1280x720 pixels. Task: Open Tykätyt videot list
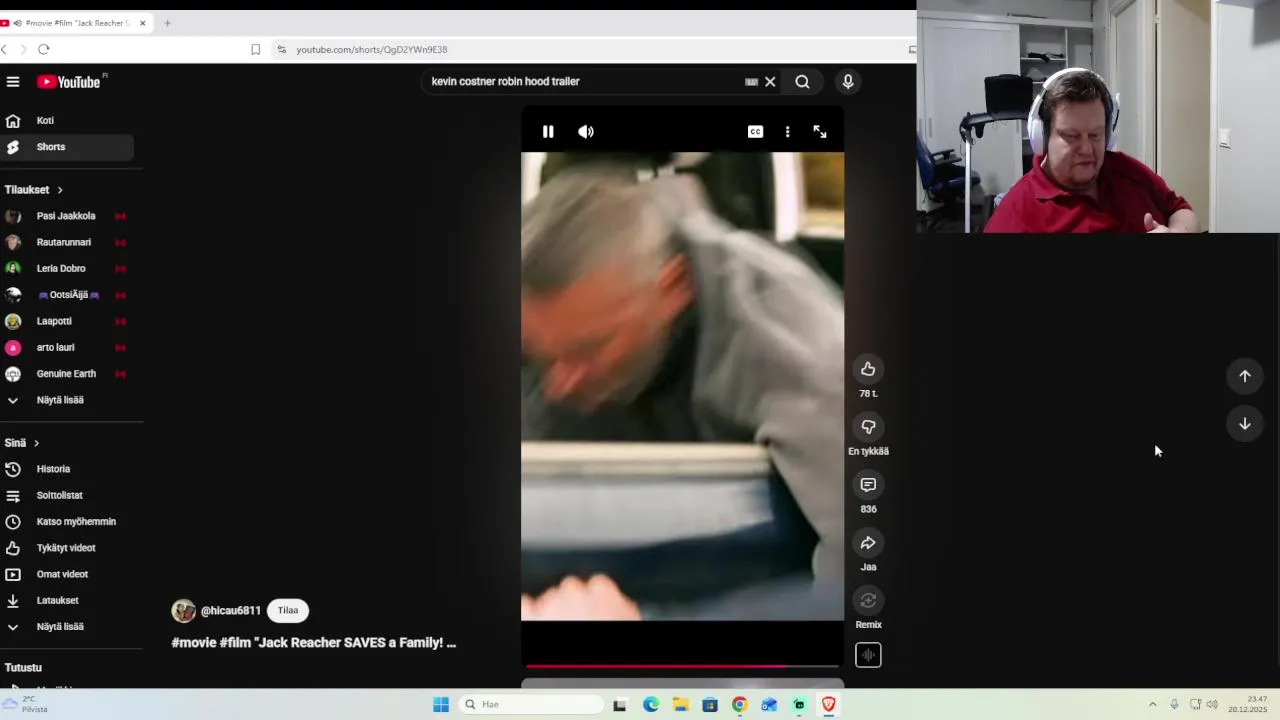[67, 548]
